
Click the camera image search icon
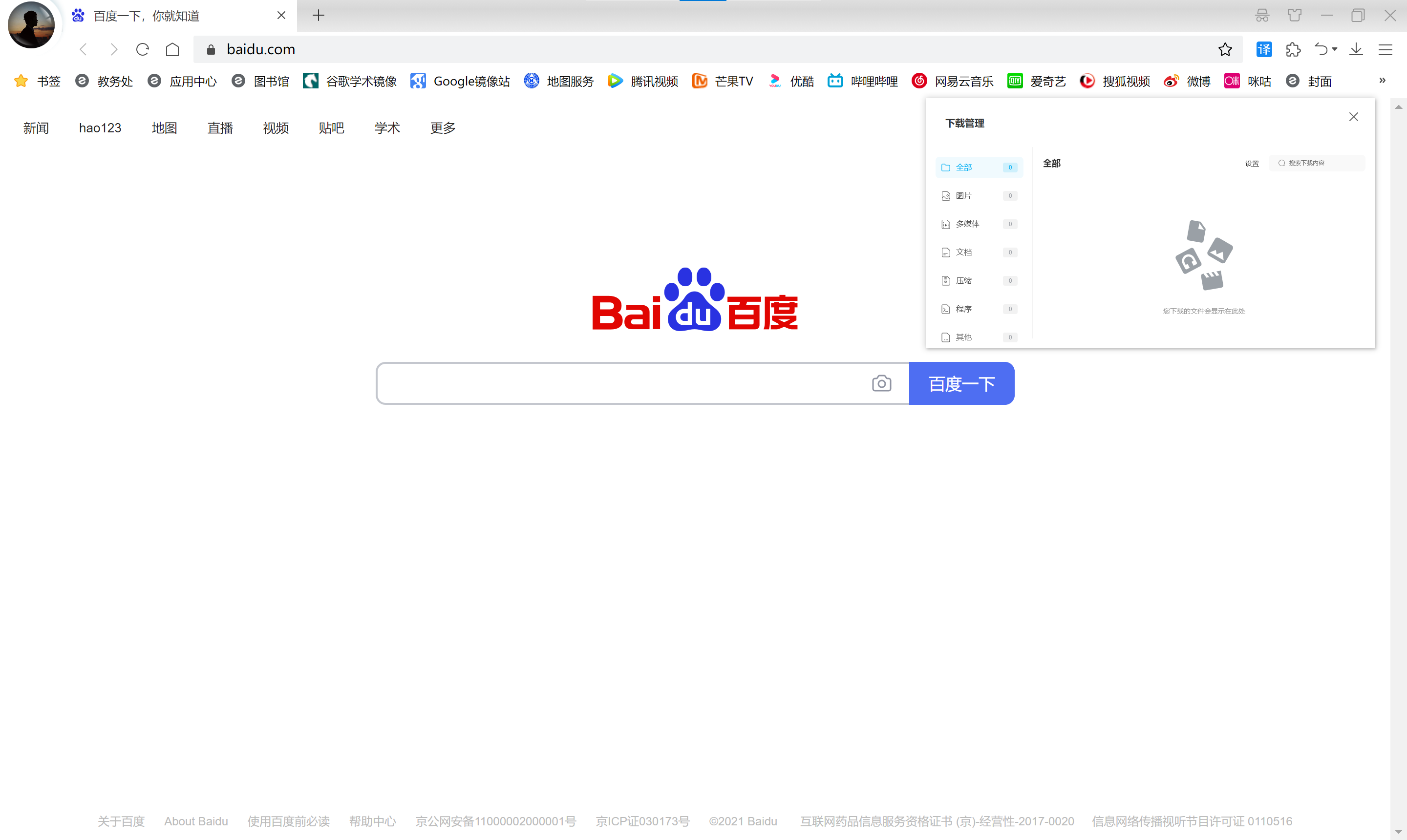click(881, 383)
